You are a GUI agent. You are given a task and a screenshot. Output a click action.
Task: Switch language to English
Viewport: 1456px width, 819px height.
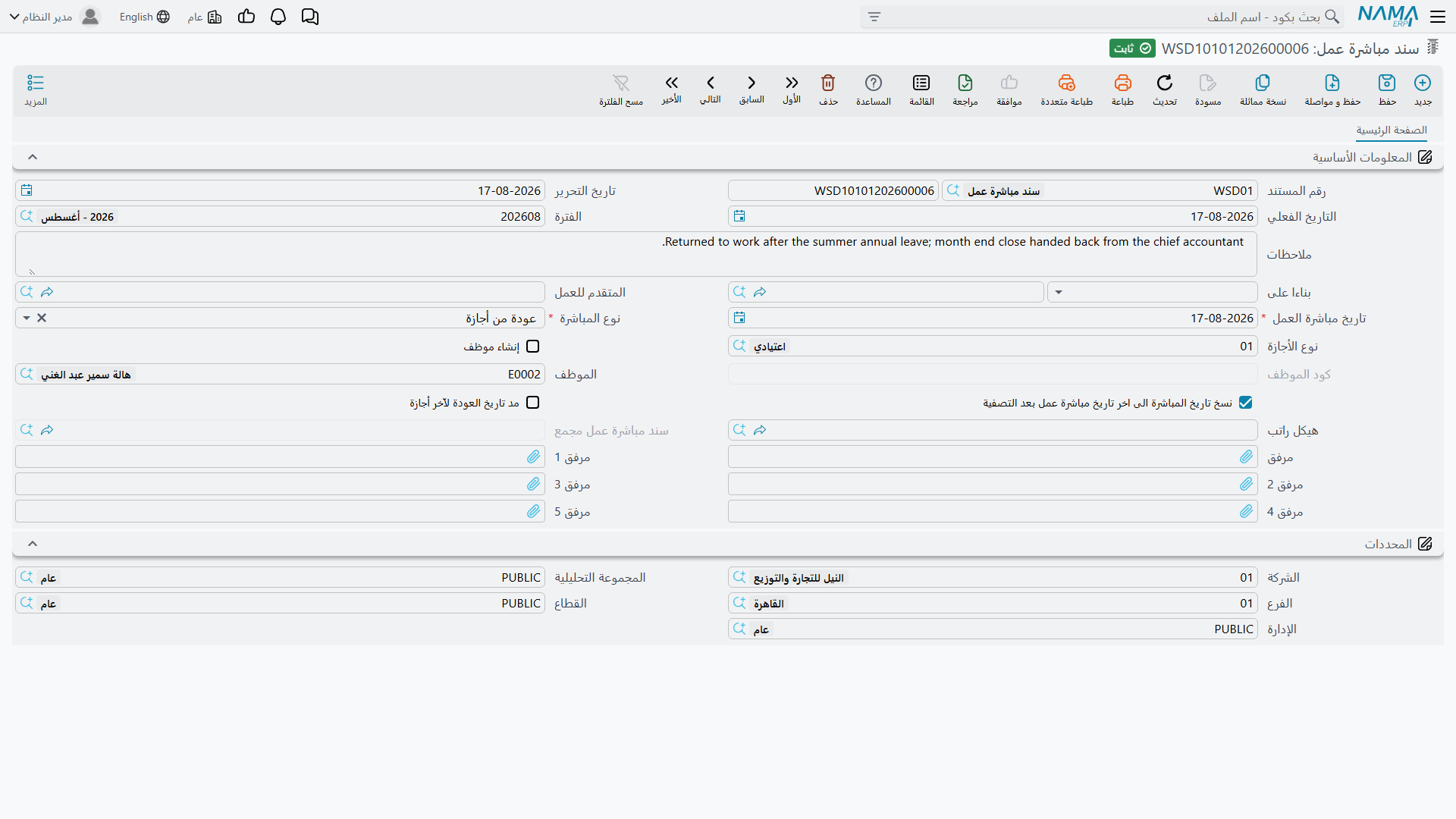pyautogui.click(x=144, y=17)
